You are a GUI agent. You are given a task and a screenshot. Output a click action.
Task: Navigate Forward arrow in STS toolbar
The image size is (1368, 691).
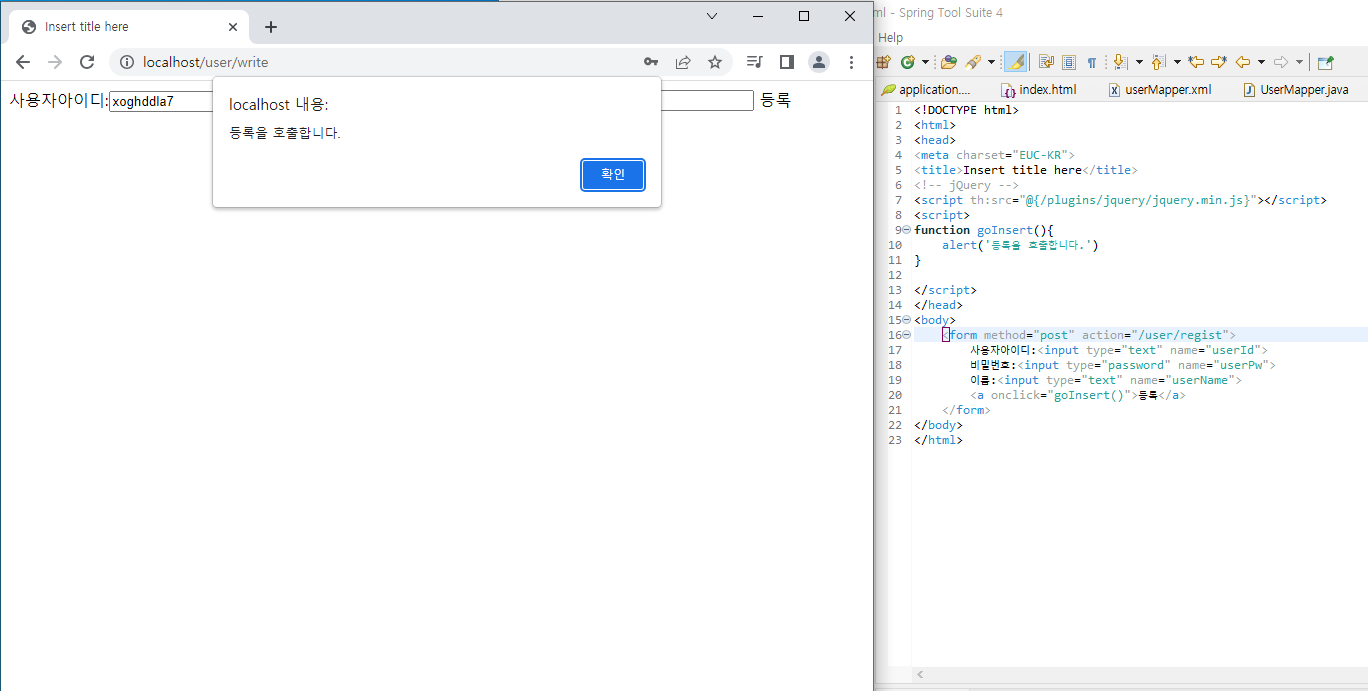1281,62
